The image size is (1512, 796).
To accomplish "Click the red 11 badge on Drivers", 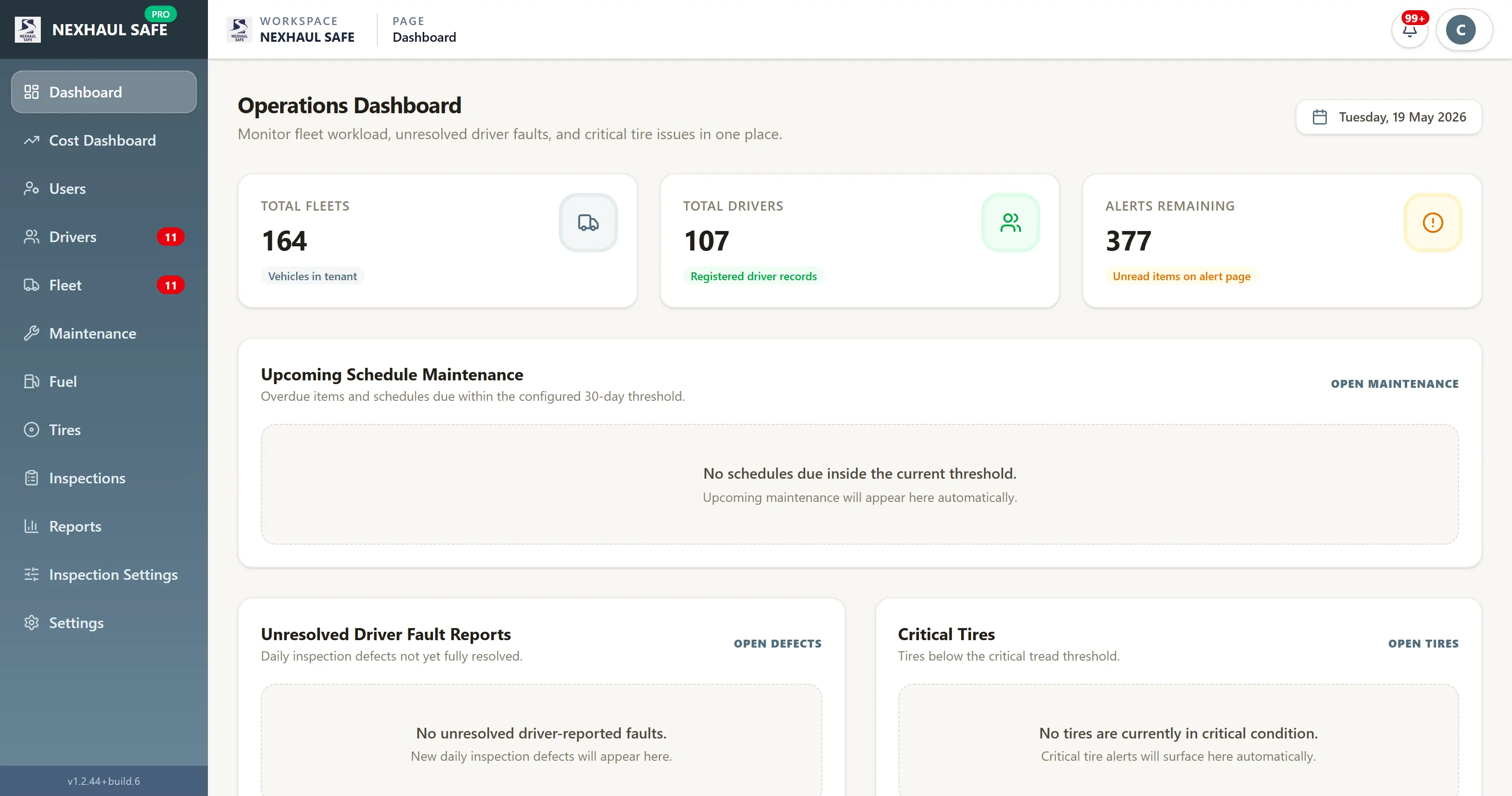I will click(x=171, y=237).
